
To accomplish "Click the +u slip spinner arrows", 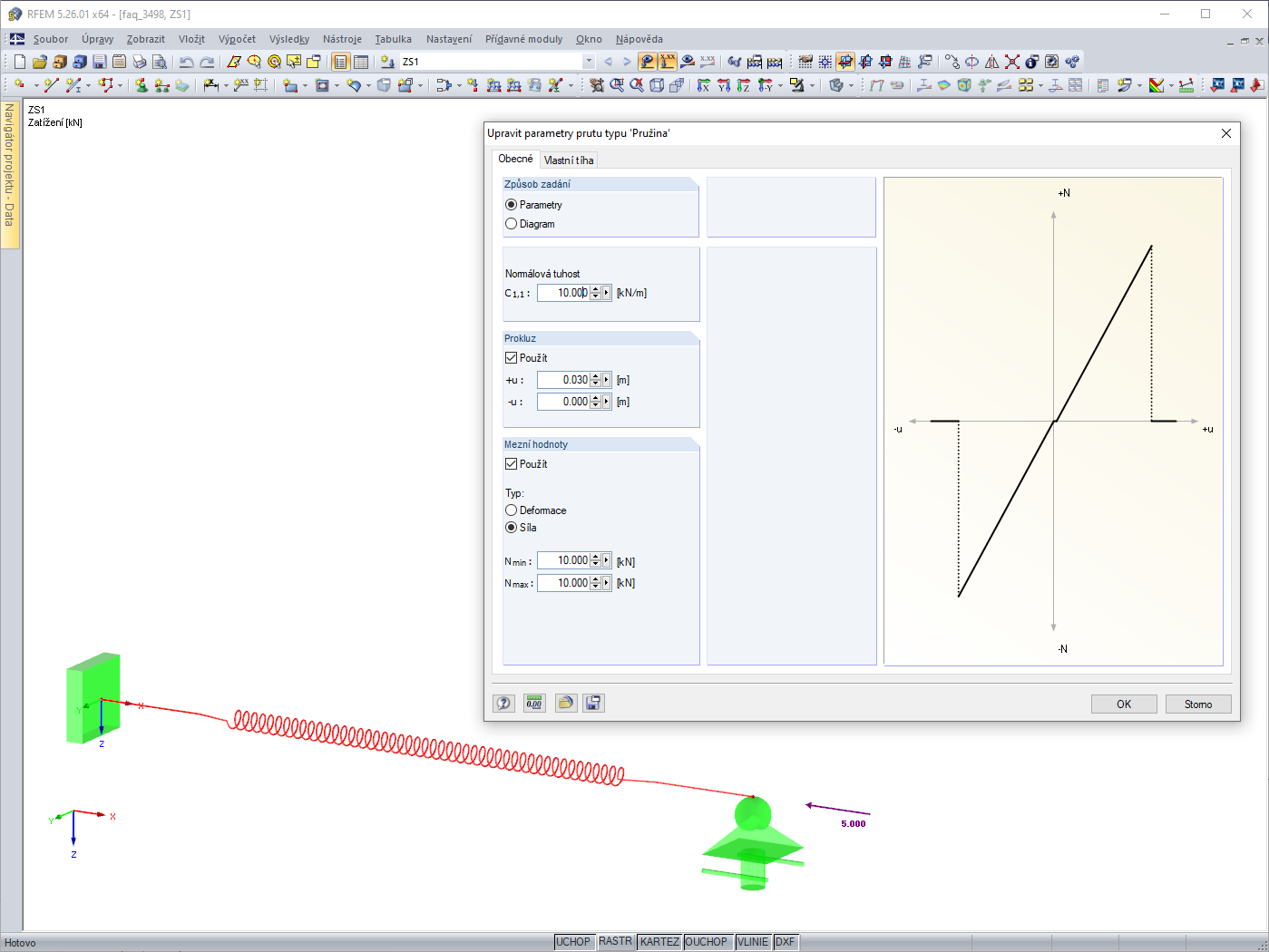I will click(x=596, y=380).
